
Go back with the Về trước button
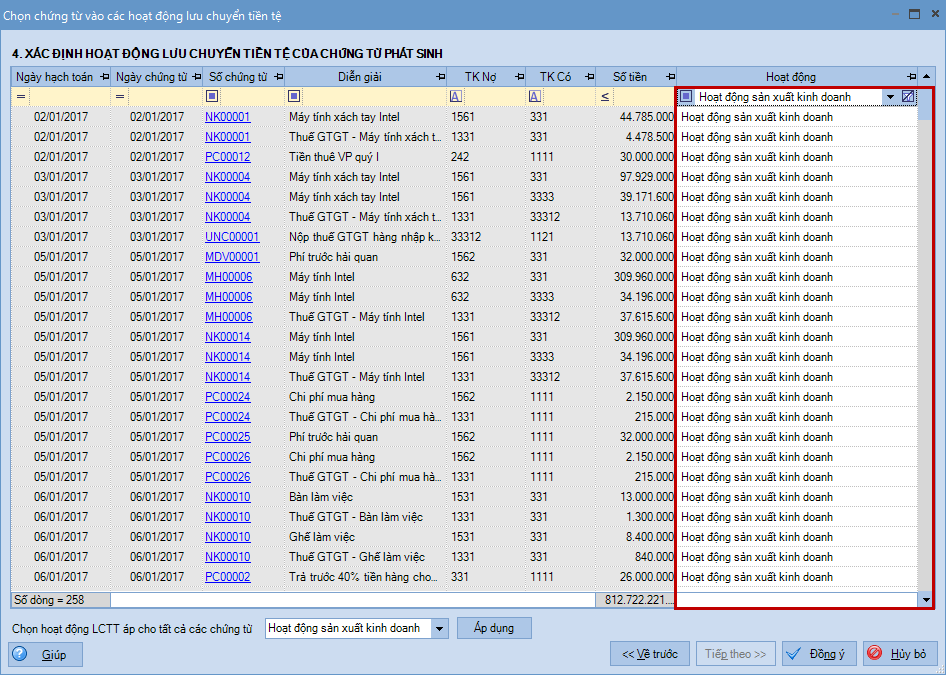pyautogui.click(x=649, y=654)
